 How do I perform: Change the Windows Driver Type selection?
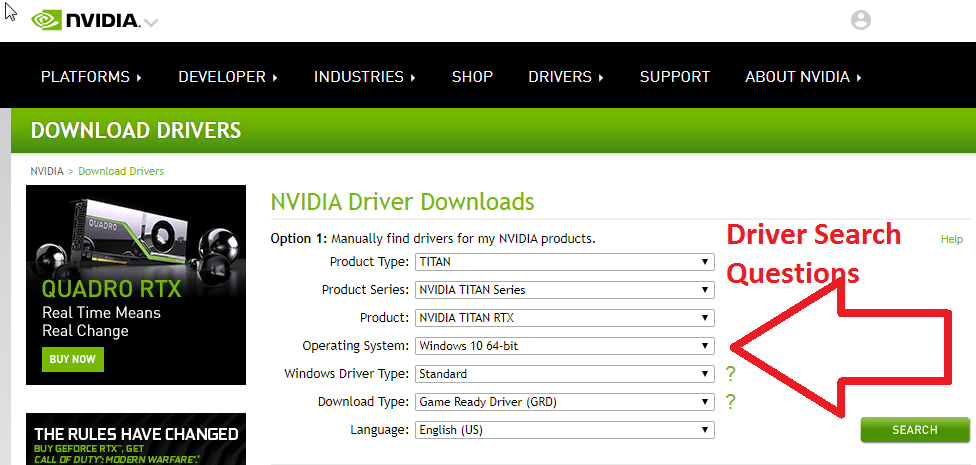564,374
